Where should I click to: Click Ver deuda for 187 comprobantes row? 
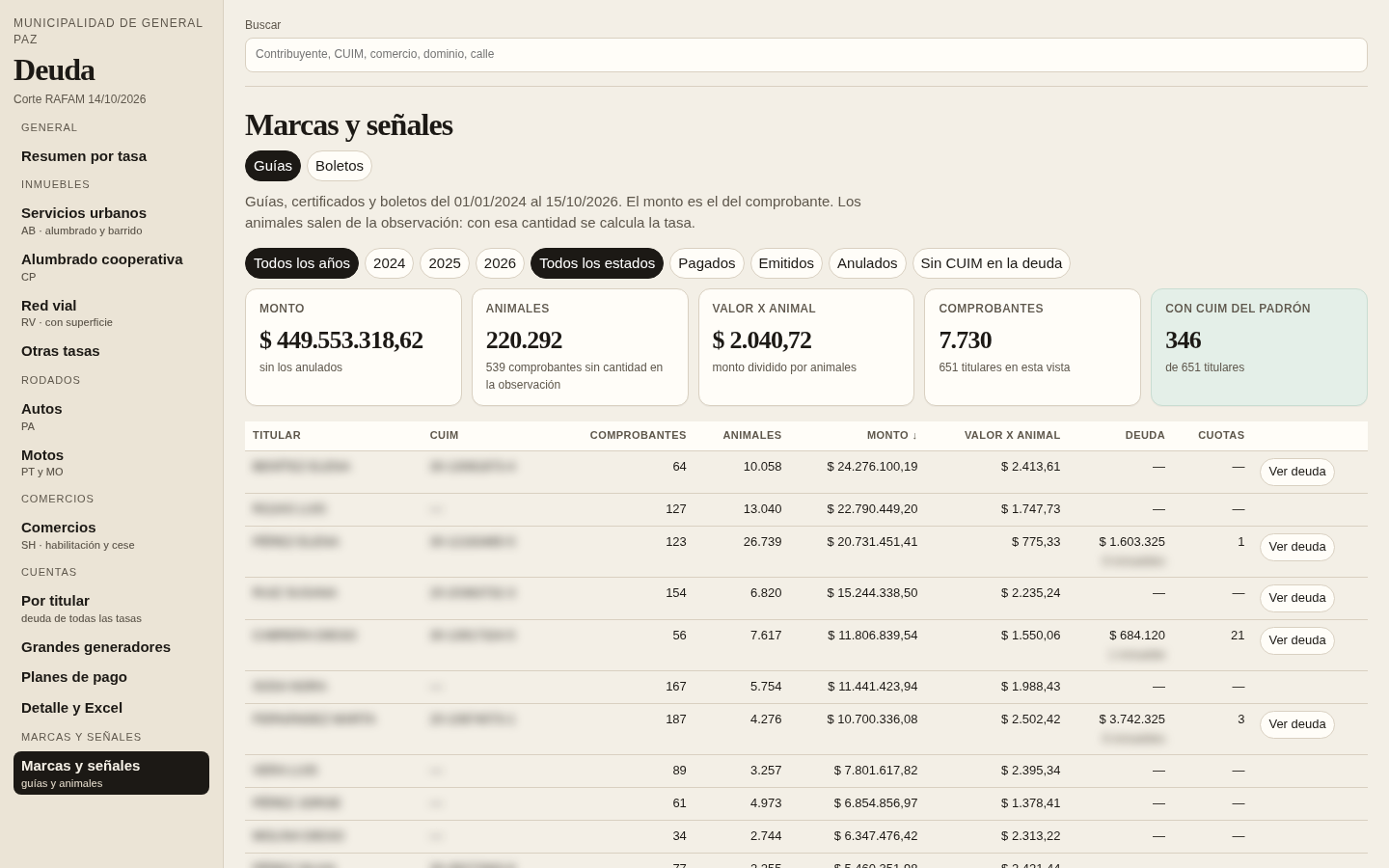(1297, 724)
